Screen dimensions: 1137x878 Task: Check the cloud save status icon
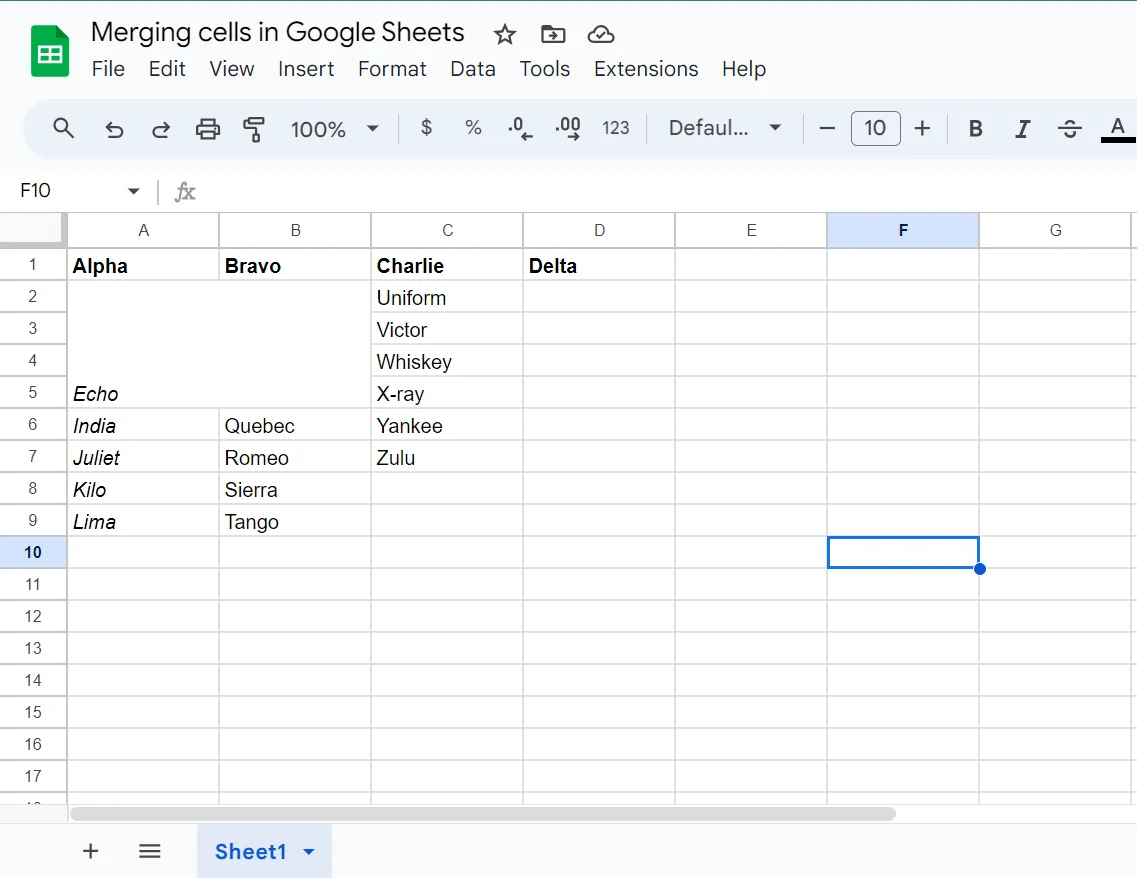point(601,34)
